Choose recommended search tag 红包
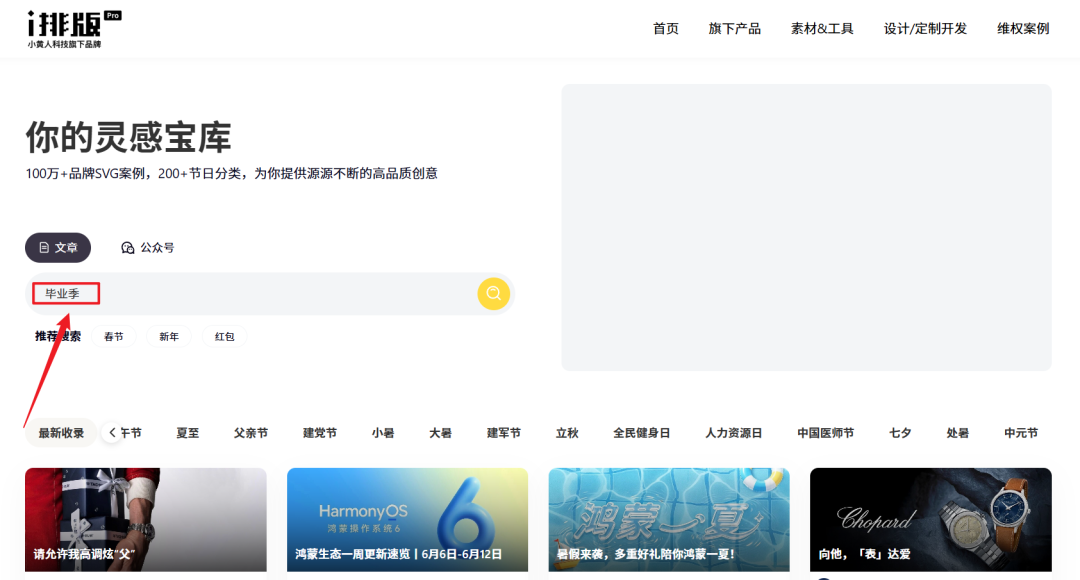The width and height of the screenshot is (1080, 580). tap(225, 336)
